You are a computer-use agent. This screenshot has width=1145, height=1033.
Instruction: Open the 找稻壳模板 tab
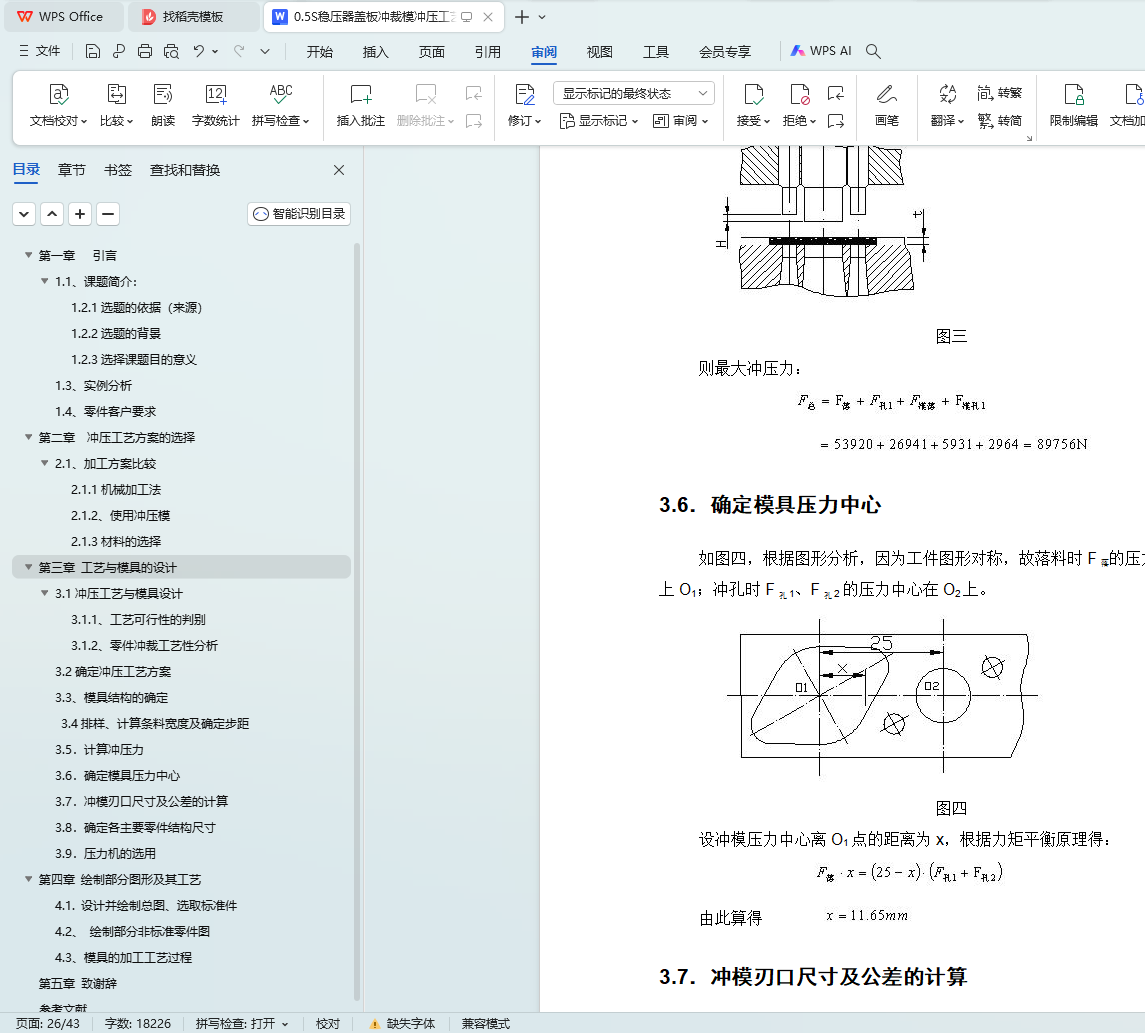pos(193,17)
